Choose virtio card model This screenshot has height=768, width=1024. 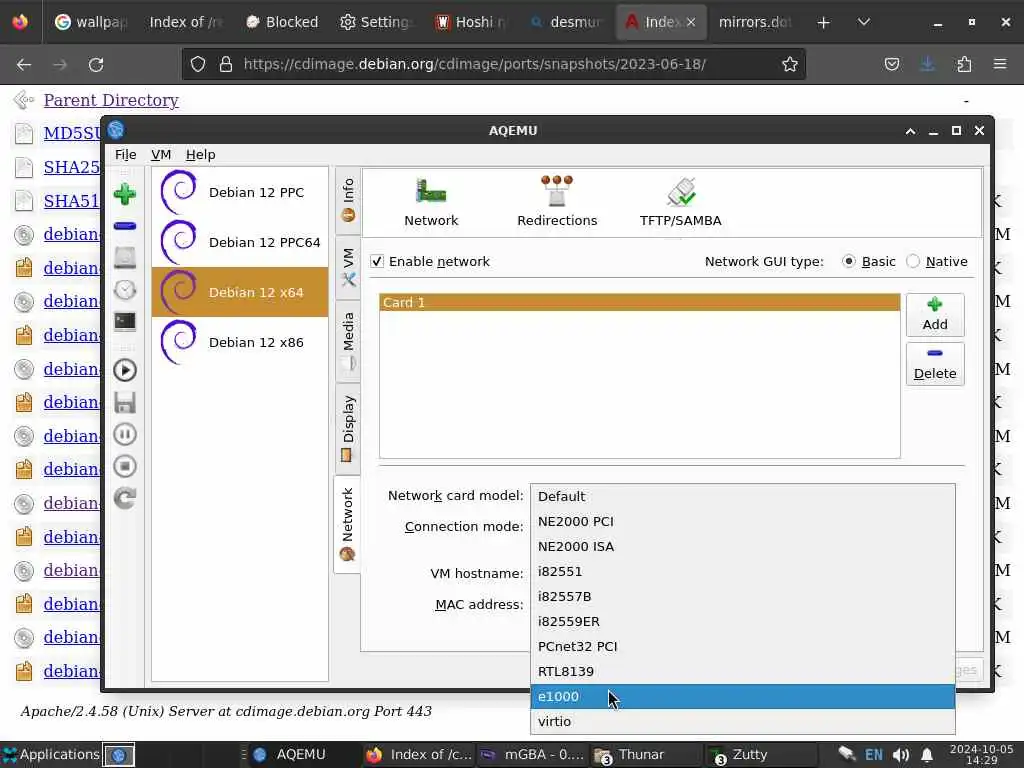[x=743, y=721]
